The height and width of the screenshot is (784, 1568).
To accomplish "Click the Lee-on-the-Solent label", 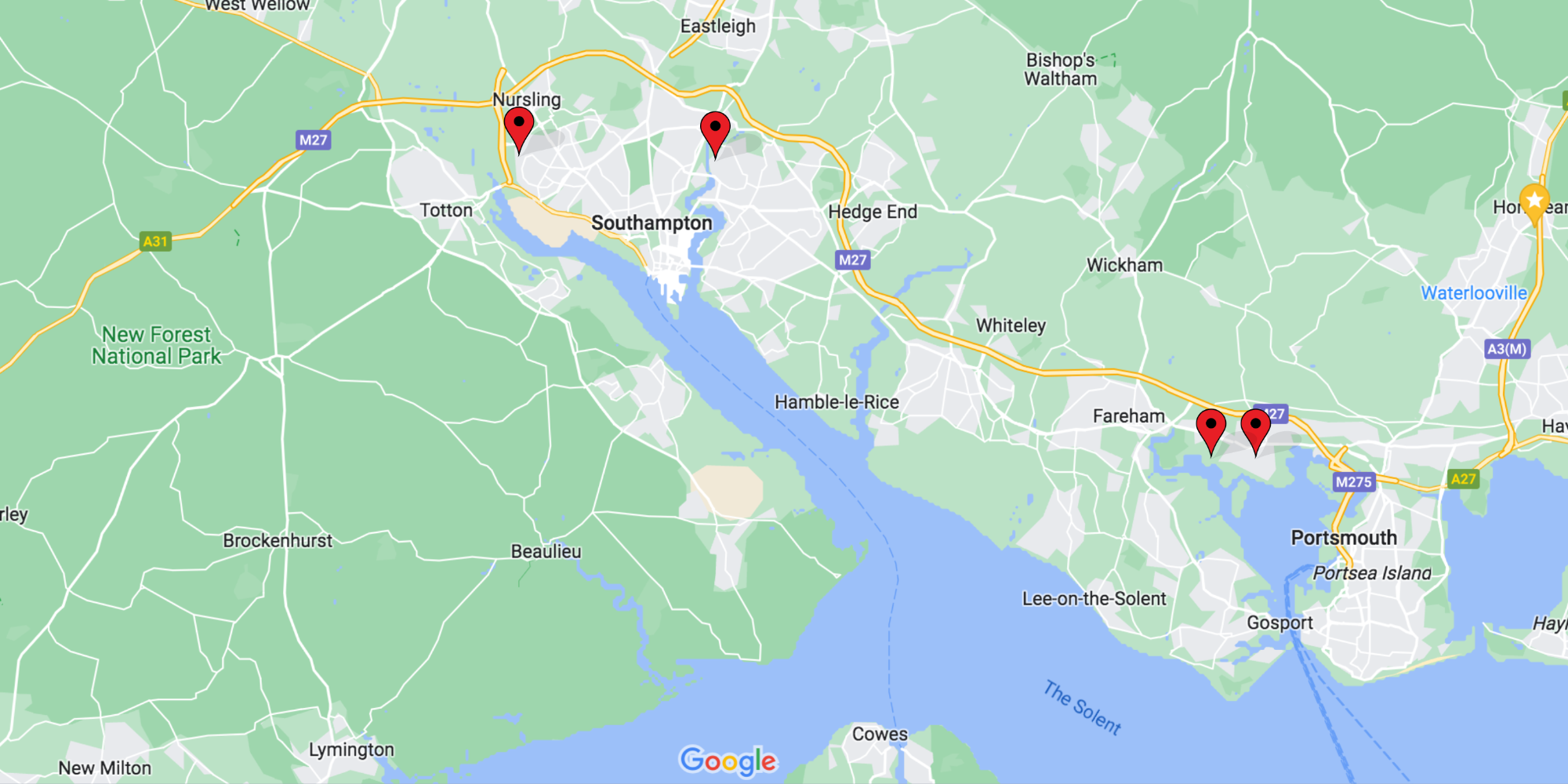I will point(1094,599).
